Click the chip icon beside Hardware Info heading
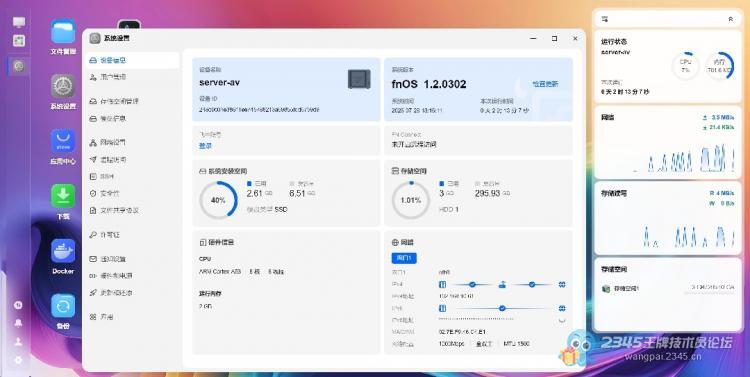Viewport: 750px width, 377px height. point(203,243)
